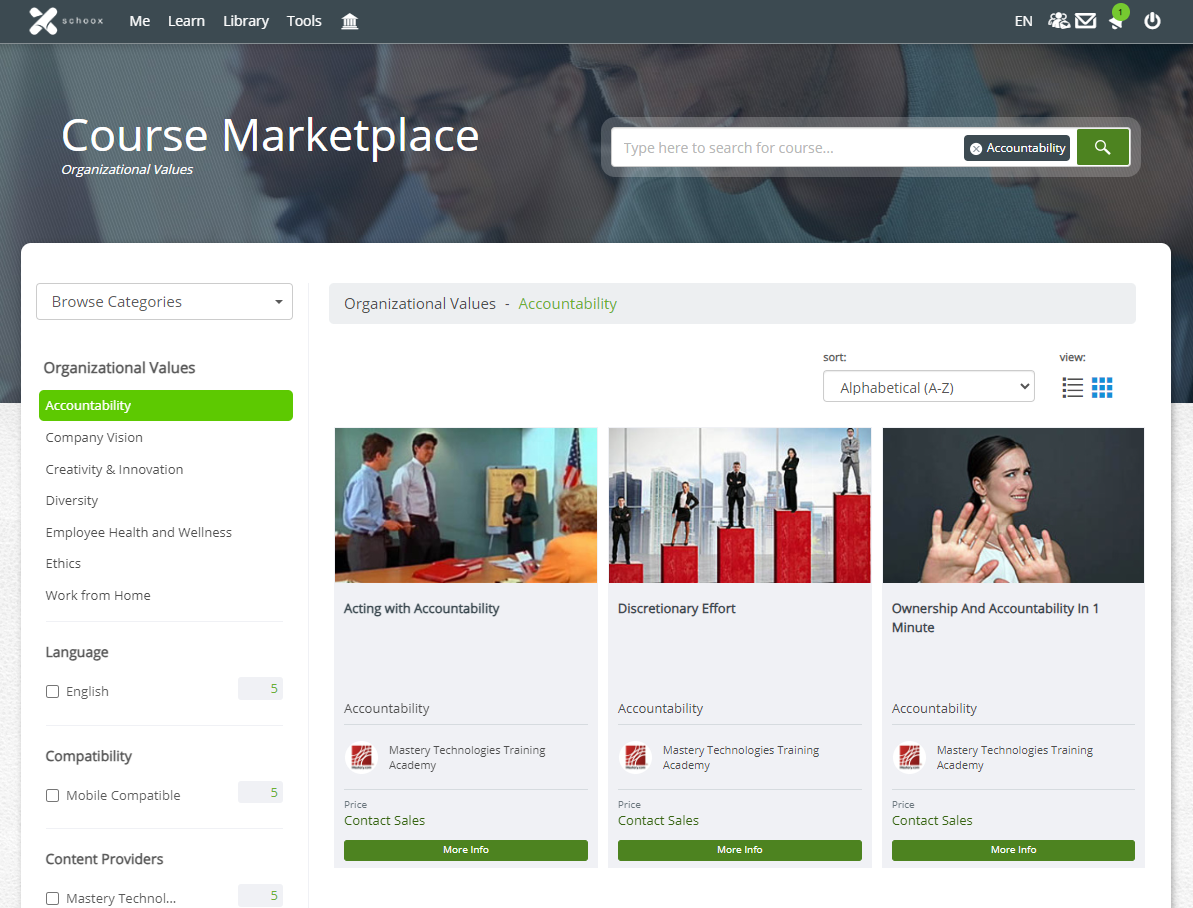Toggle the Mobile Compatible checkbox
Screen dimensions: 1193x908
point(52,795)
